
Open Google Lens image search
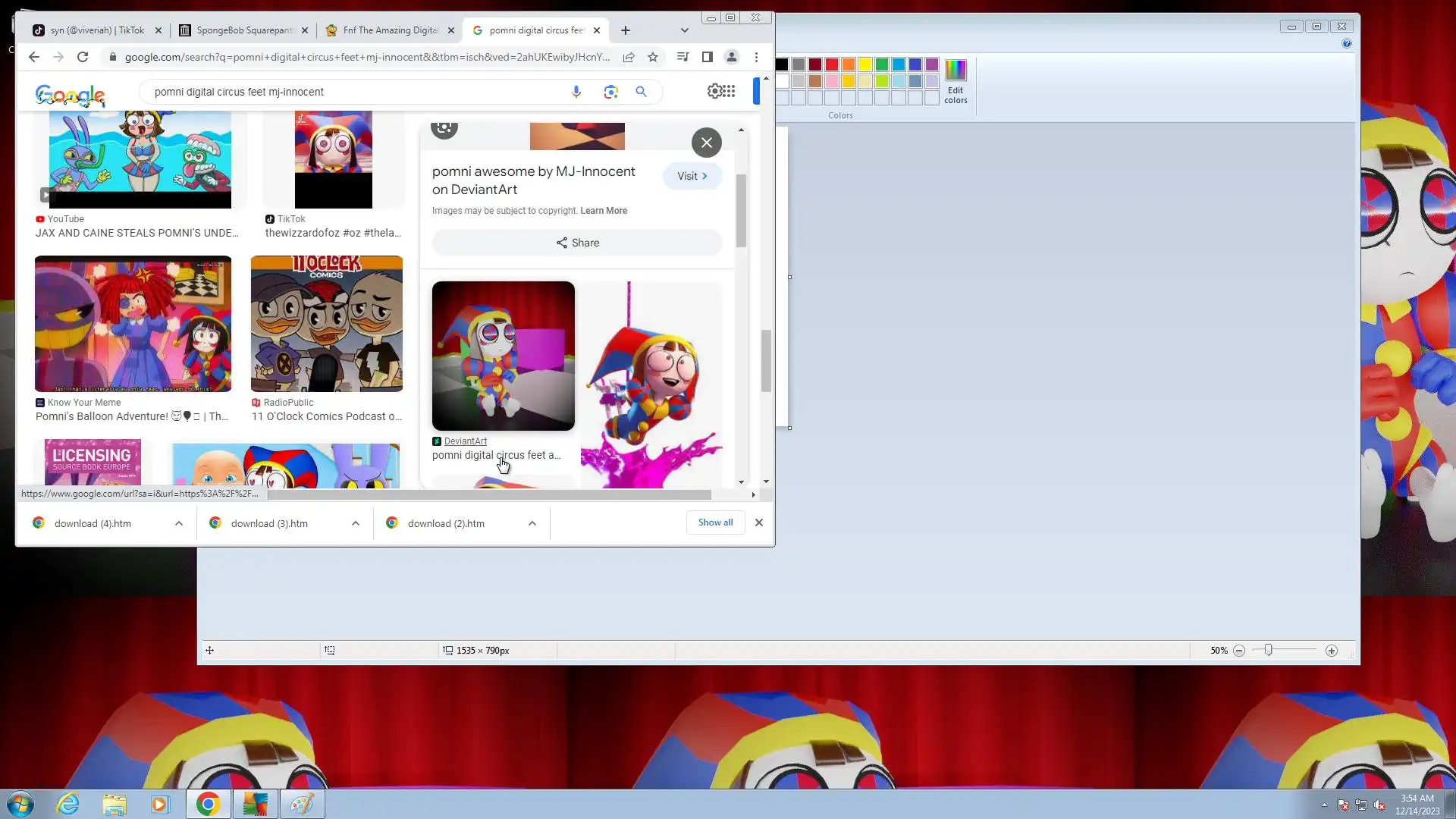click(610, 92)
